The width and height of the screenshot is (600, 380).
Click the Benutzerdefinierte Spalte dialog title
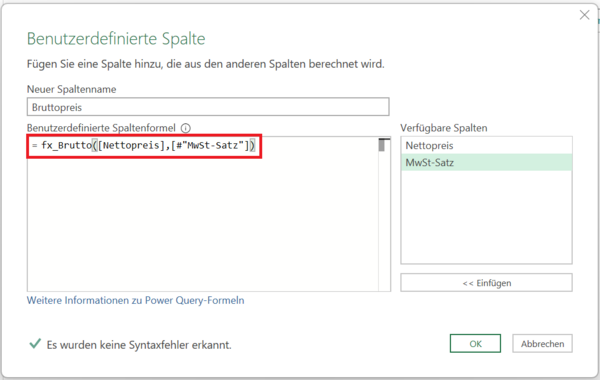point(116,39)
